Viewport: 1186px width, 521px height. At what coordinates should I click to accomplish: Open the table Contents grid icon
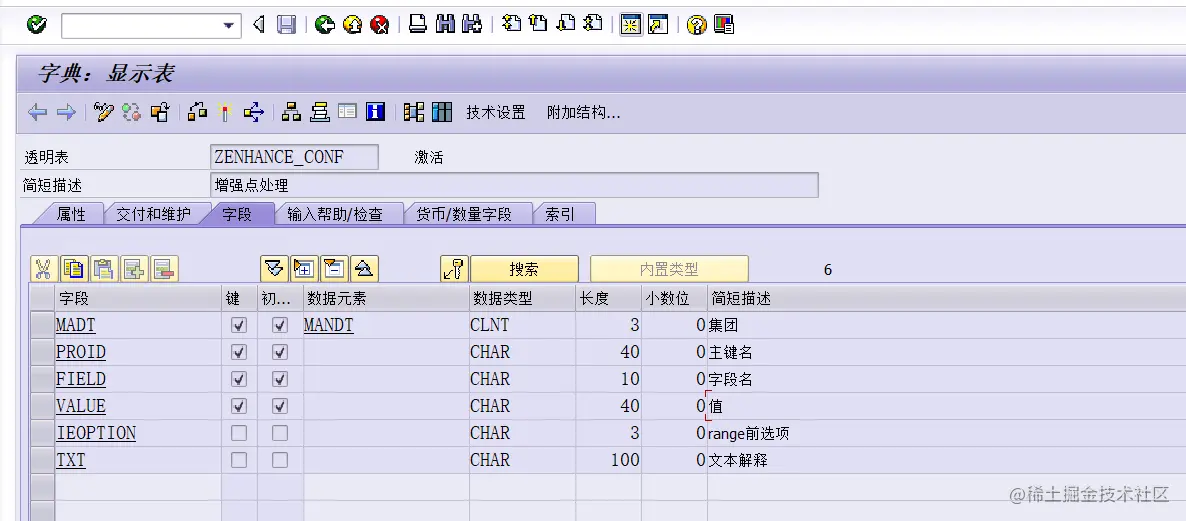tap(442, 113)
